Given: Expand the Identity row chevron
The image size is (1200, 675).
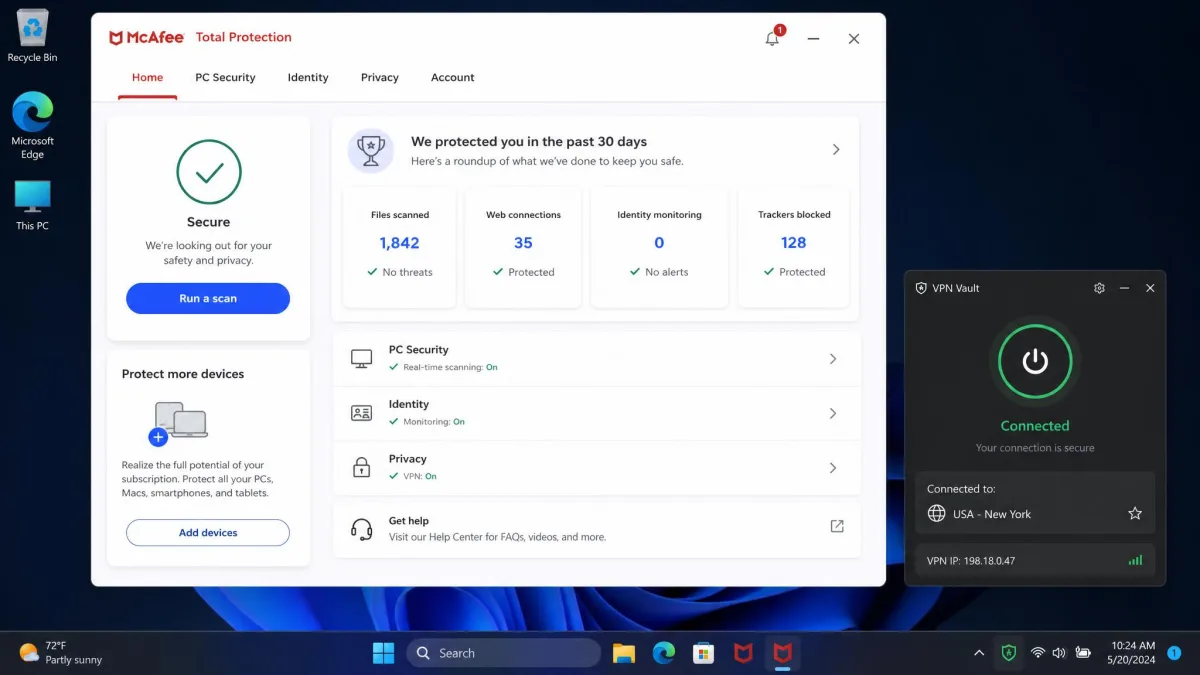Looking at the screenshot, I should click(x=833, y=413).
